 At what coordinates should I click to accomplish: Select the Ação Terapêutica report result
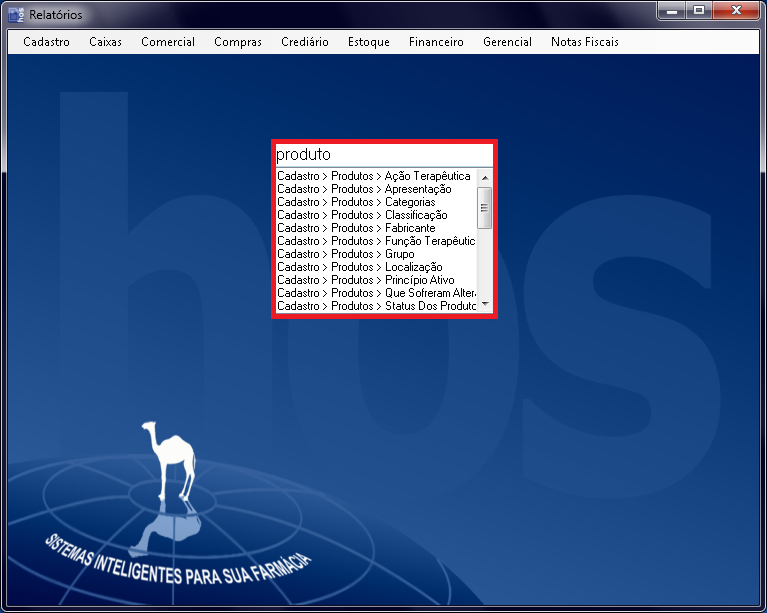tap(374, 176)
